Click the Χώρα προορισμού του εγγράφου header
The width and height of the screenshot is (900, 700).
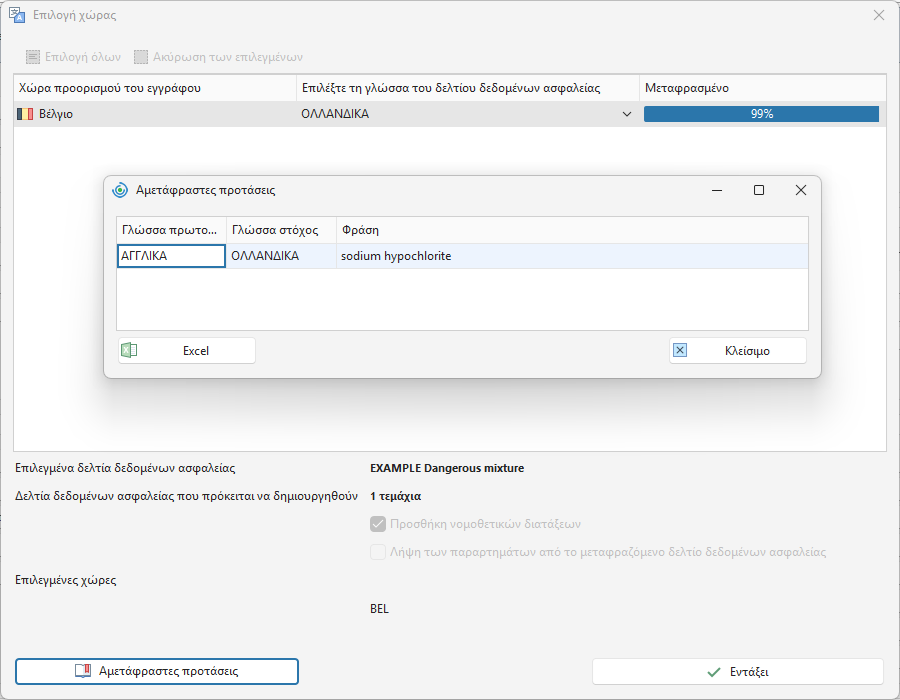point(155,88)
